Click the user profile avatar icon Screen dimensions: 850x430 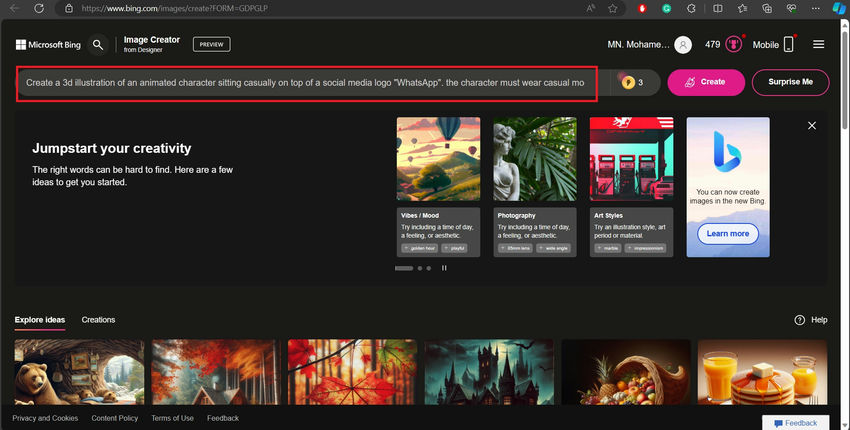pyautogui.click(x=683, y=44)
